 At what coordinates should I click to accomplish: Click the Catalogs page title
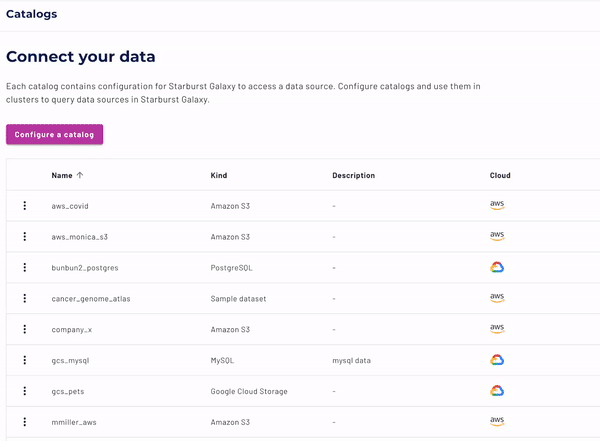[31, 14]
